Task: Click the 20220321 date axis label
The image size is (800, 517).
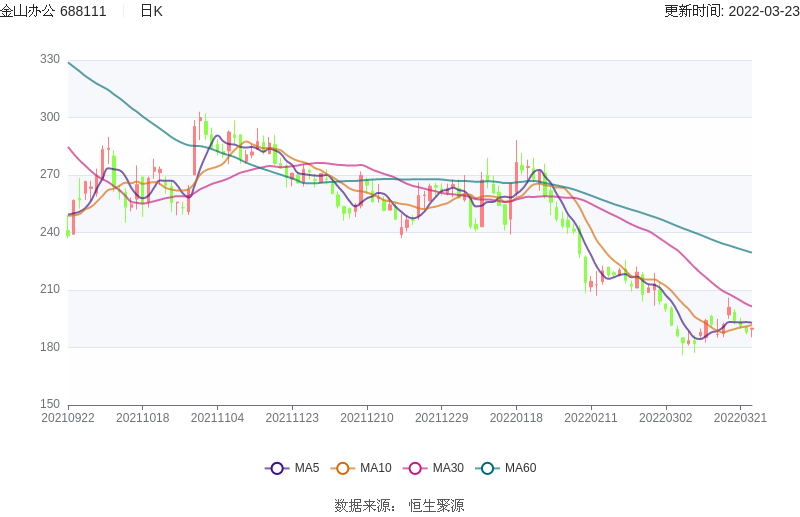Action: (x=740, y=418)
